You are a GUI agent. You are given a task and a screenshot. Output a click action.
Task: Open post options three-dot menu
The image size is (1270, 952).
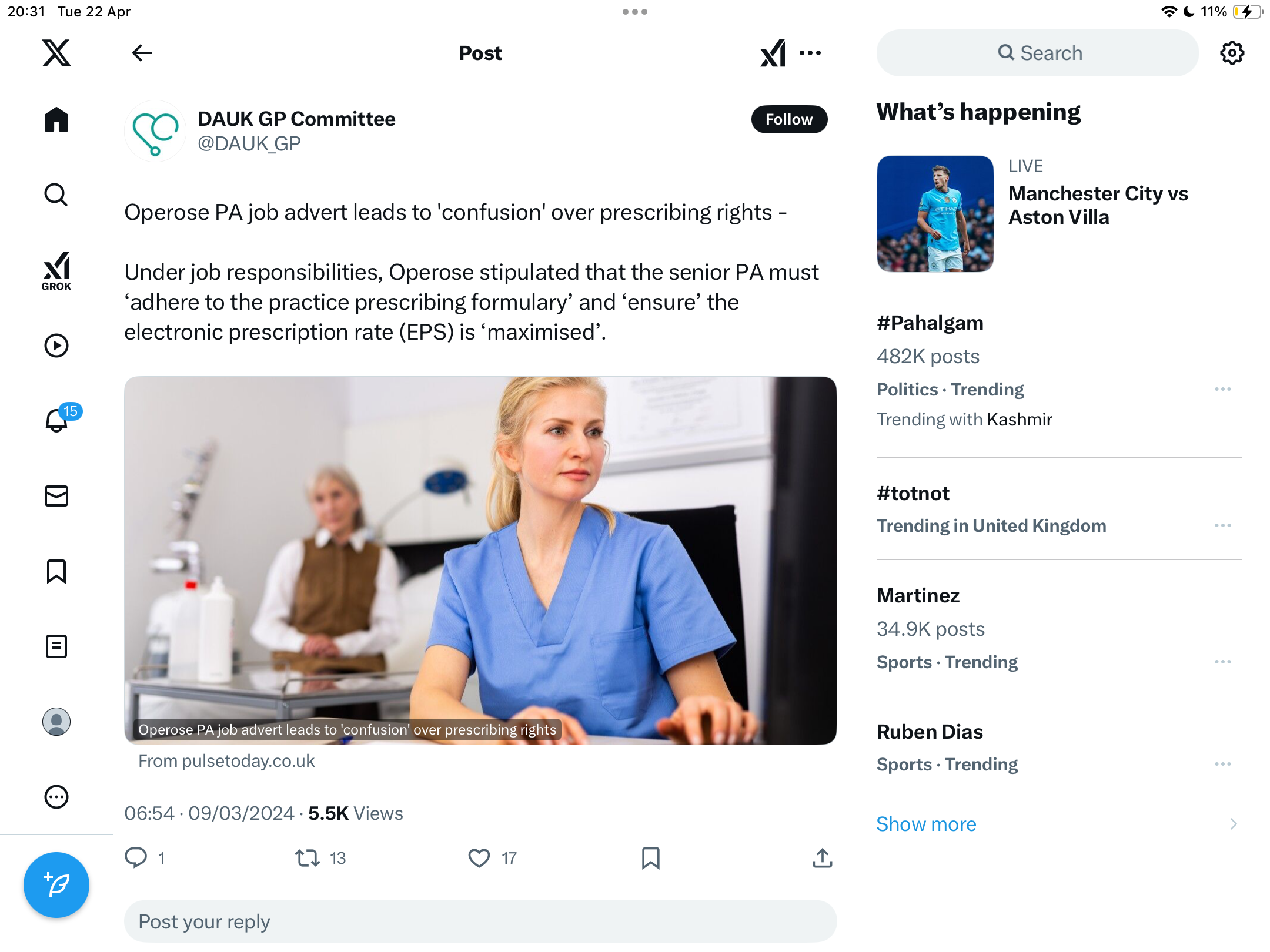(810, 53)
